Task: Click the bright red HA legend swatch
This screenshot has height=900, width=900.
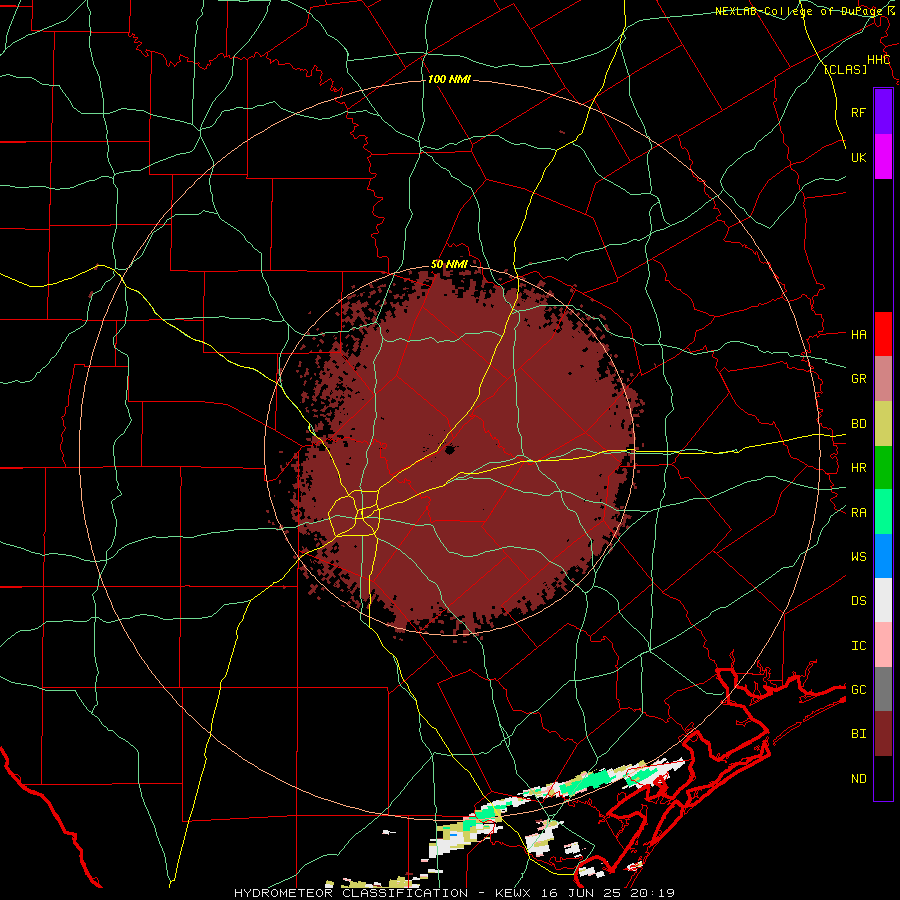Action: [x=883, y=334]
